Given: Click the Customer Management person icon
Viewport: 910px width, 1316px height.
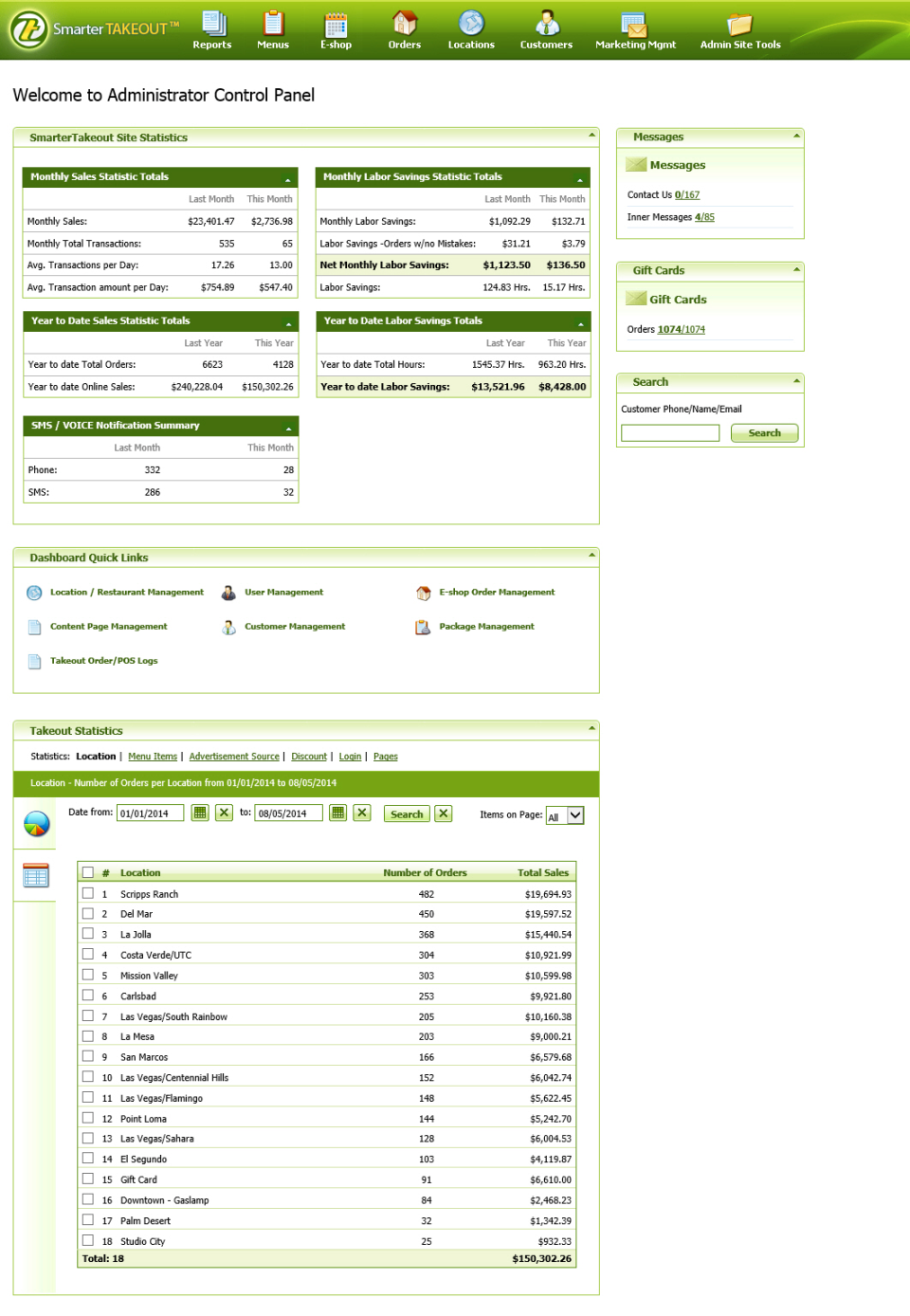Looking at the screenshot, I should pos(228,627).
